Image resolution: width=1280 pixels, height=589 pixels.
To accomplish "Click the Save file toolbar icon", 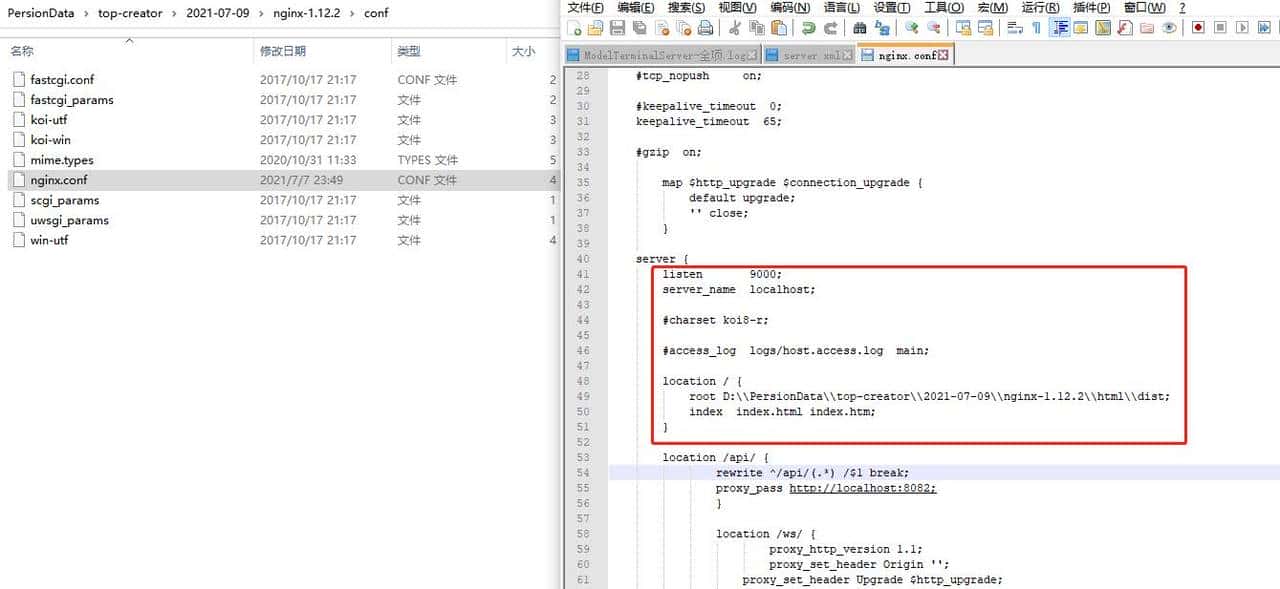I will click(x=617, y=28).
